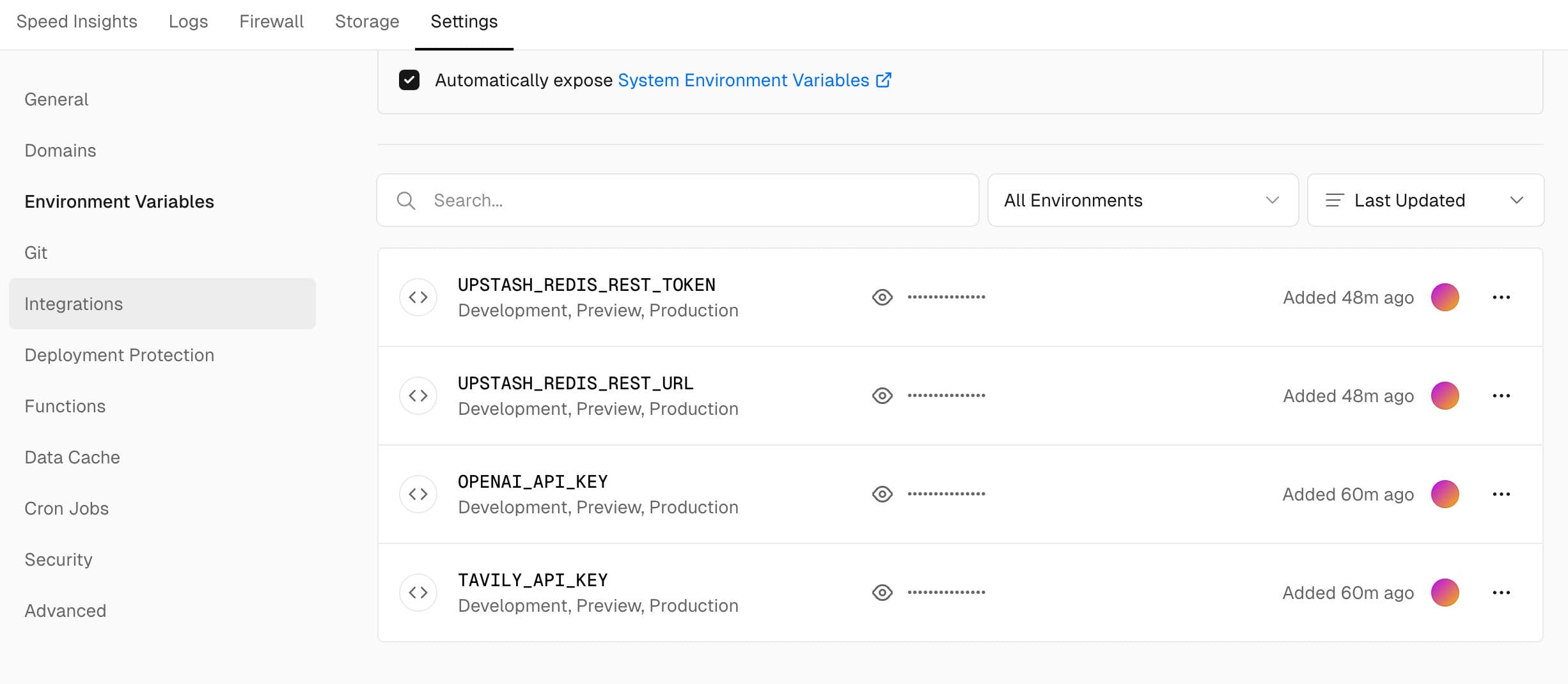Open the three-dot menu for UPSTASH_REDIS_REST_URL
The height and width of the screenshot is (684, 1568).
1501,396
